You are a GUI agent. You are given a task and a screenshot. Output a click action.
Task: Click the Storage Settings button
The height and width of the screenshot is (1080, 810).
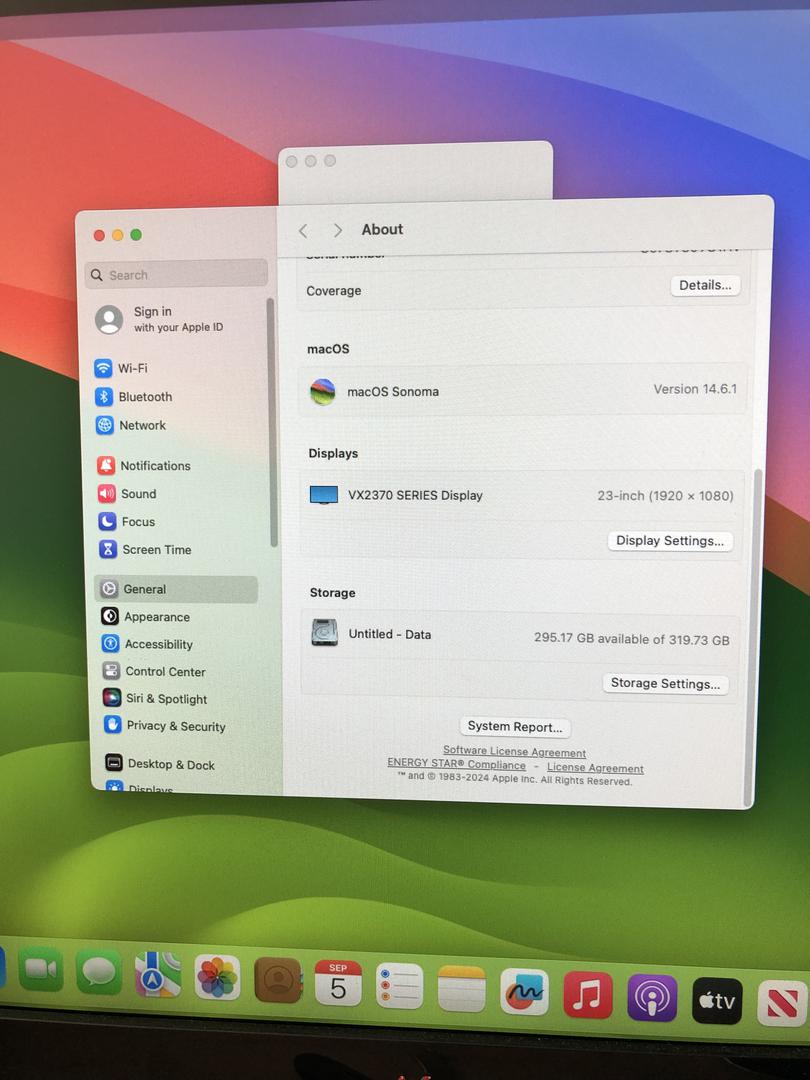click(665, 684)
